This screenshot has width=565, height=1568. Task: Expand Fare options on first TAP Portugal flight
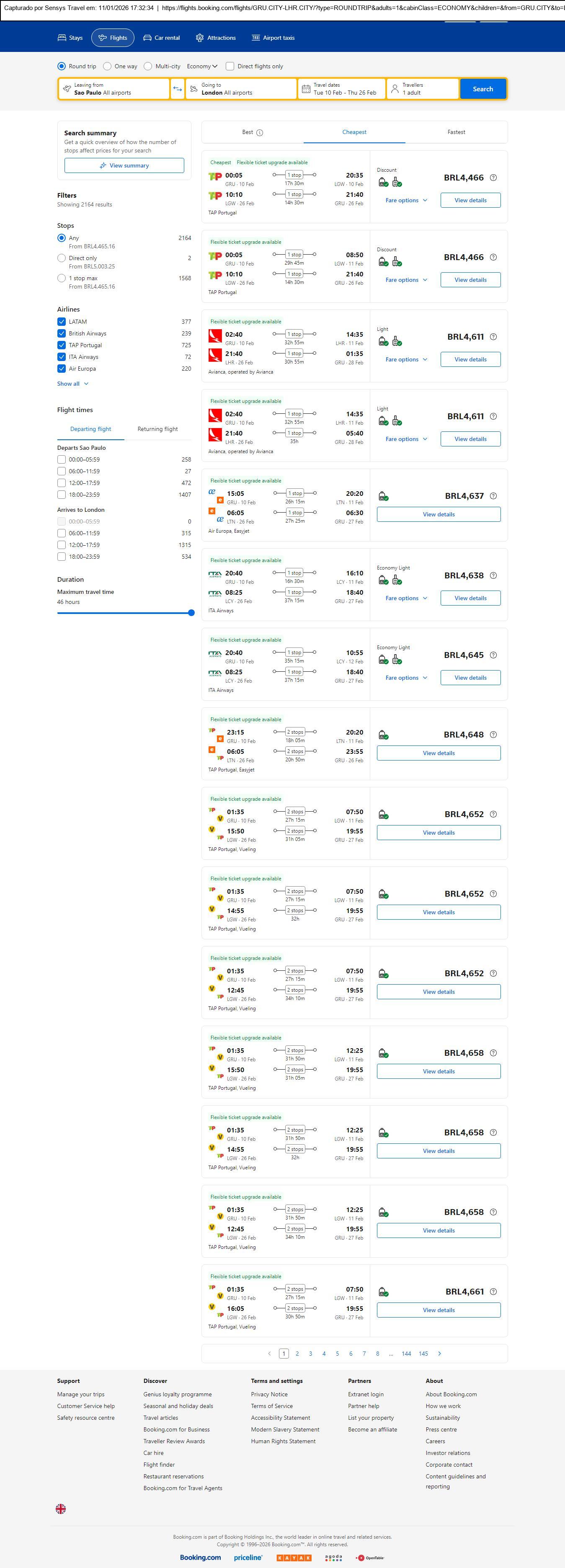(406, 200)
